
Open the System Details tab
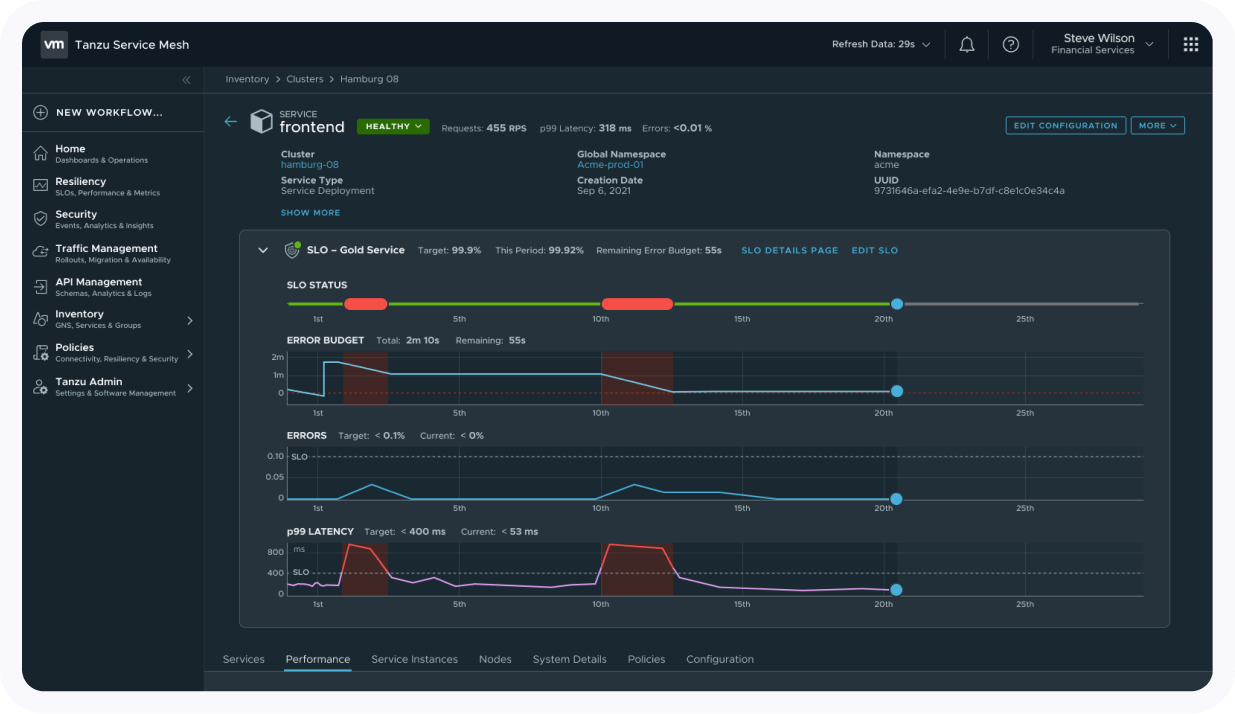pos(569,659)
